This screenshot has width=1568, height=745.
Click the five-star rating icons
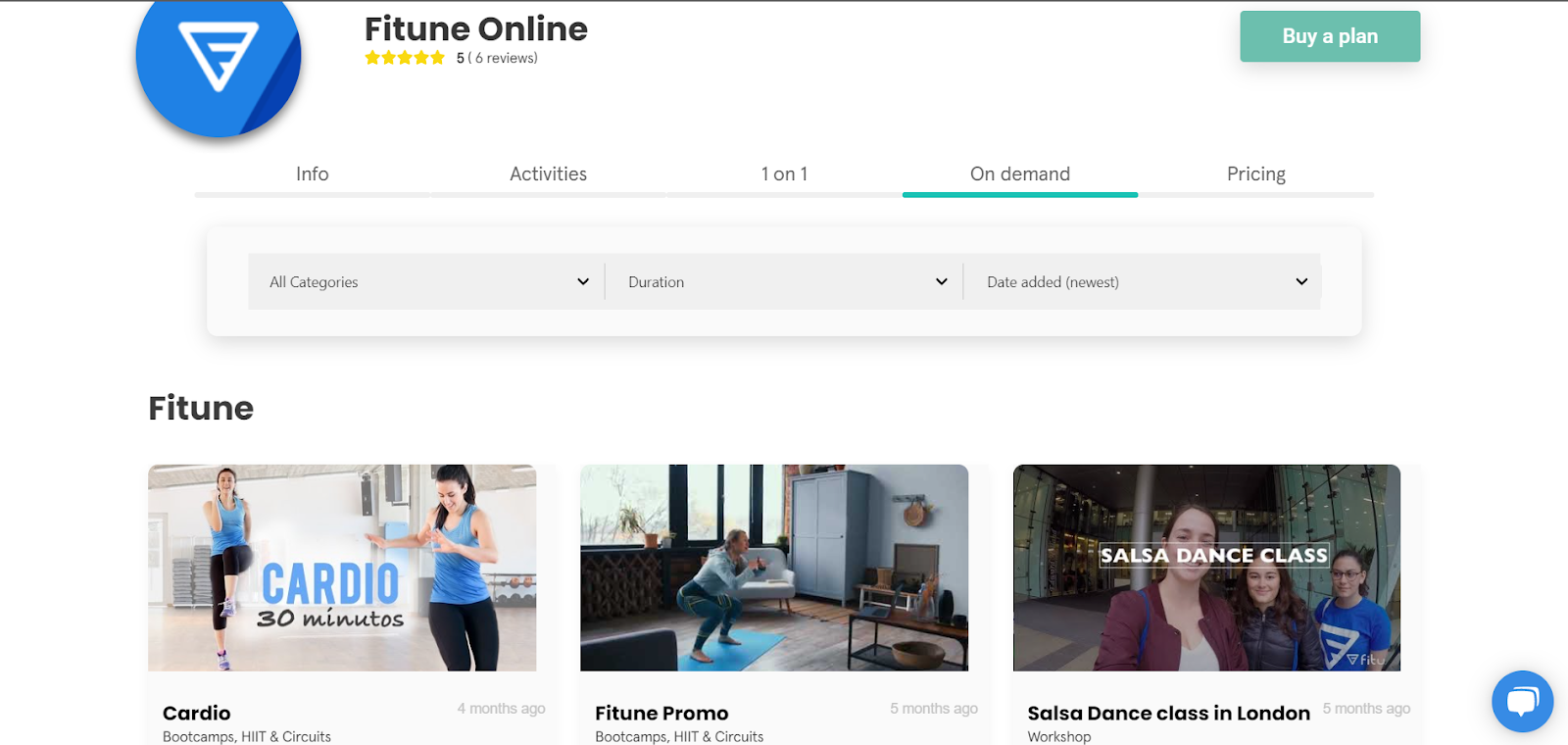(405, 58)
